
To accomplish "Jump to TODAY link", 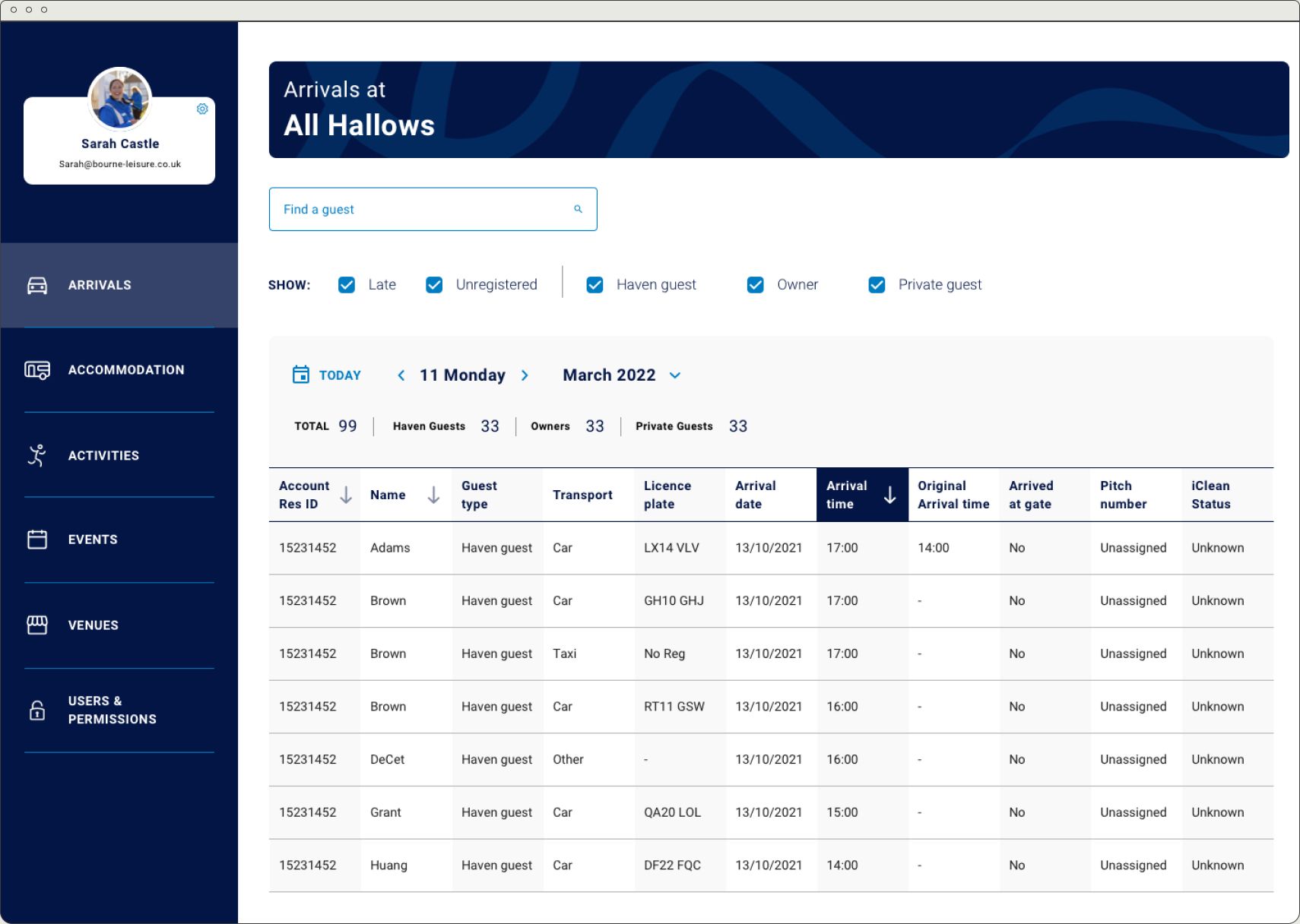I will 340,375.
